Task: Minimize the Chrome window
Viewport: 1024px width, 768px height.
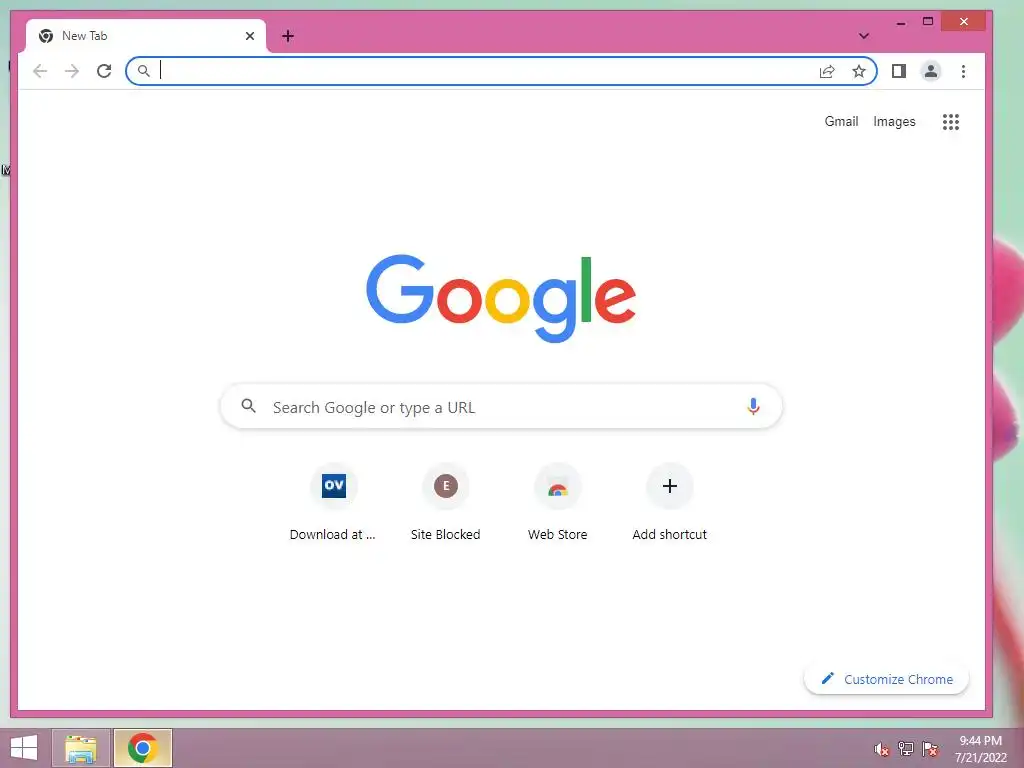Action: tap(901, 22)
